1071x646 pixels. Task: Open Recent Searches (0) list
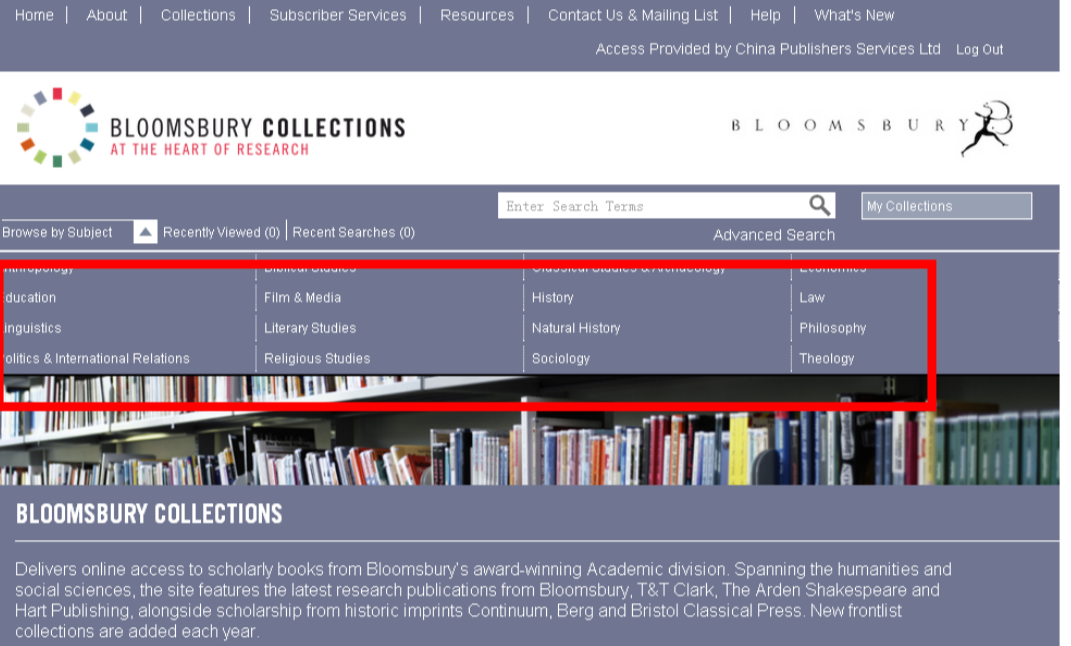tap(353, 232)
